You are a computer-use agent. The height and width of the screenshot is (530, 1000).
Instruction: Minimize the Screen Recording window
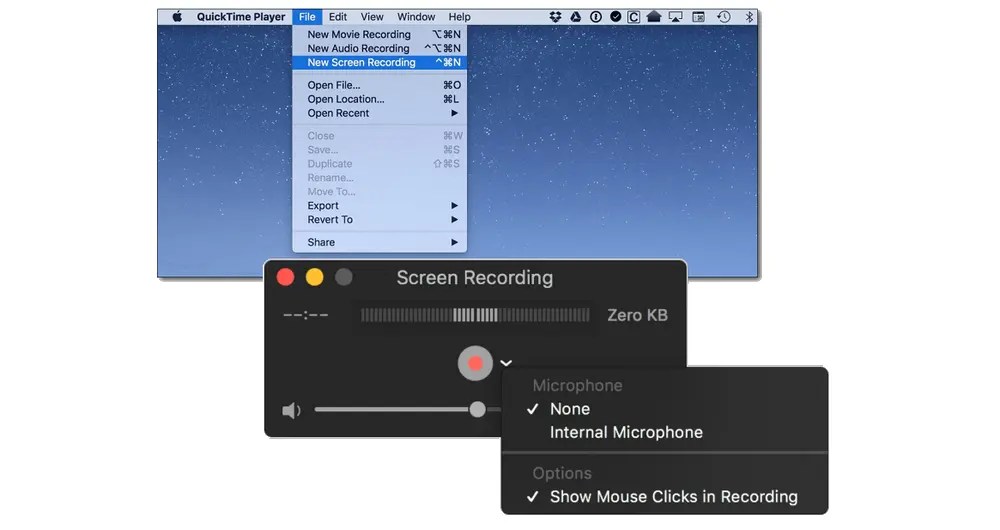314,277
